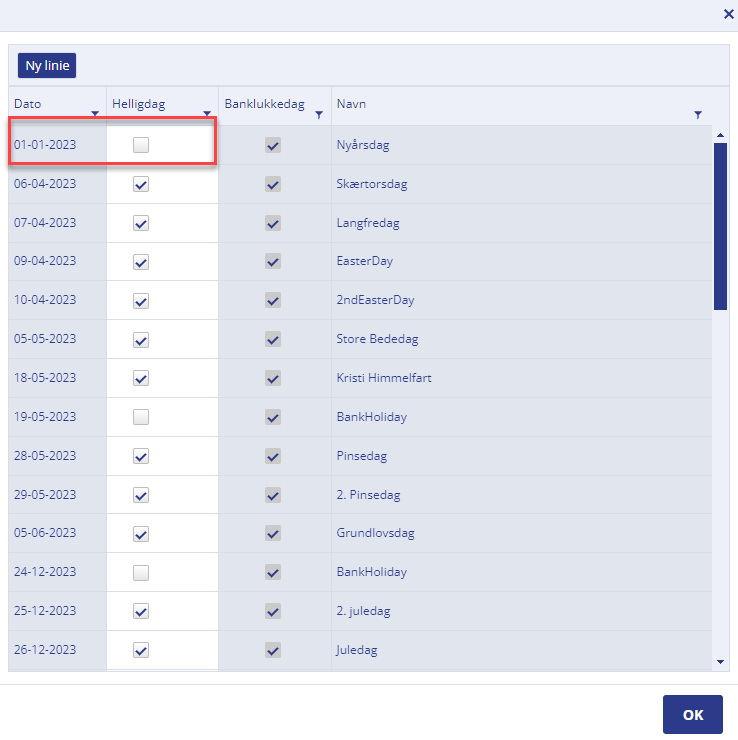738x740 pixels.
Task: Select the date cell 07-04-2023
Action: pyautogui.click(x=58, y=223)
